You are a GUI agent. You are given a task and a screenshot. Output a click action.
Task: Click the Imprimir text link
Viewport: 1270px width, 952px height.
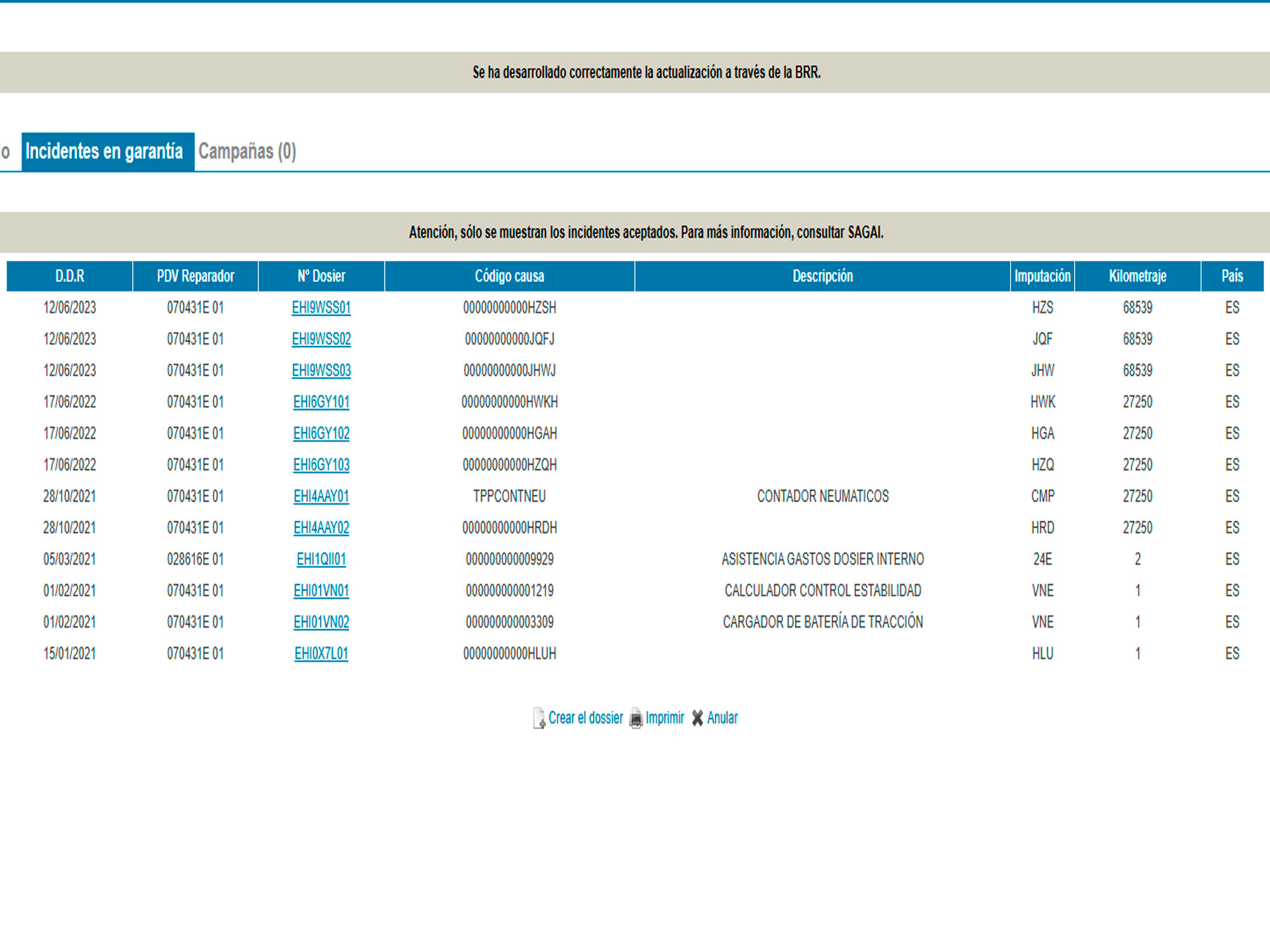(x=665, y=718)
